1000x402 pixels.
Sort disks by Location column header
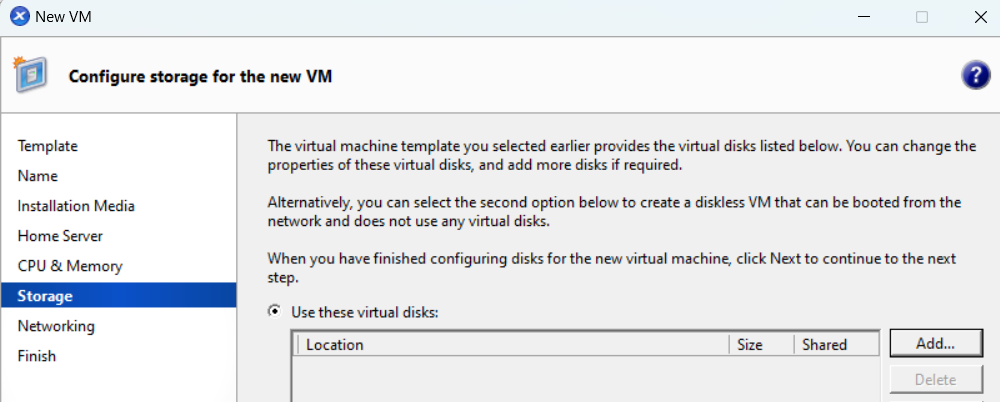[x=513, y=345]
